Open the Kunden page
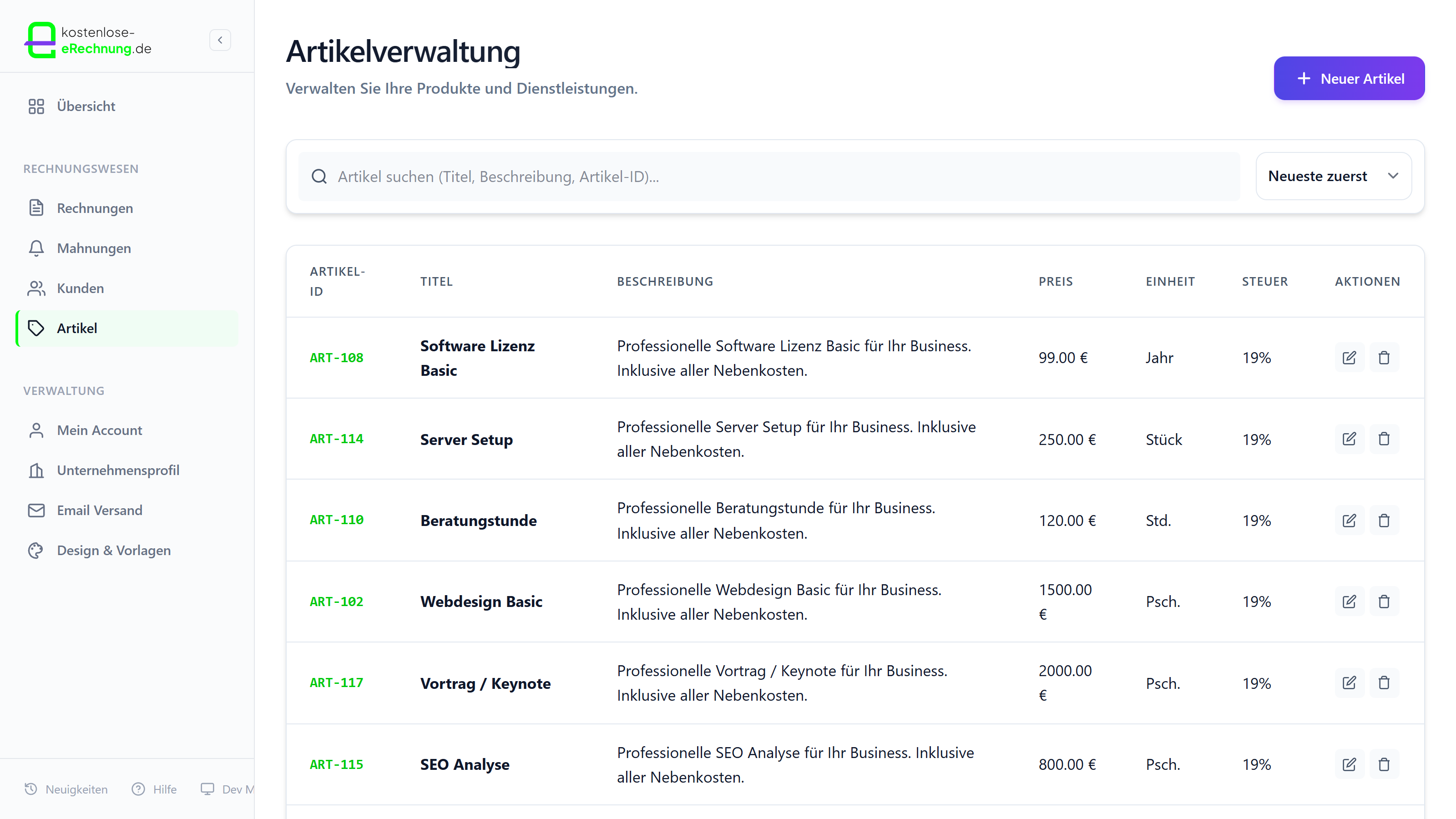The width and height of the screenshot is (1456, 819). click(80, 288)
